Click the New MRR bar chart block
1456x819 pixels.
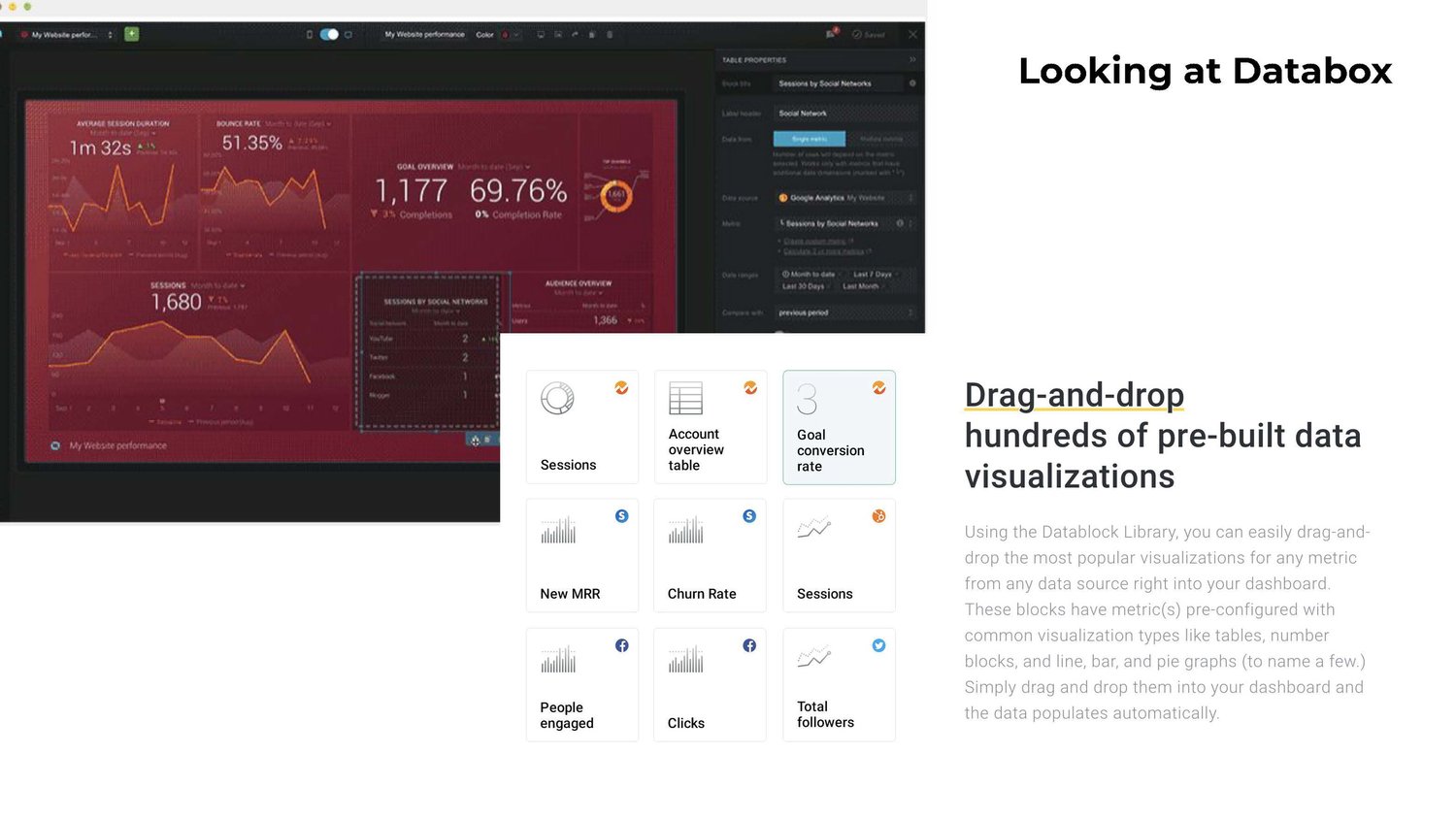click(581, 555)
